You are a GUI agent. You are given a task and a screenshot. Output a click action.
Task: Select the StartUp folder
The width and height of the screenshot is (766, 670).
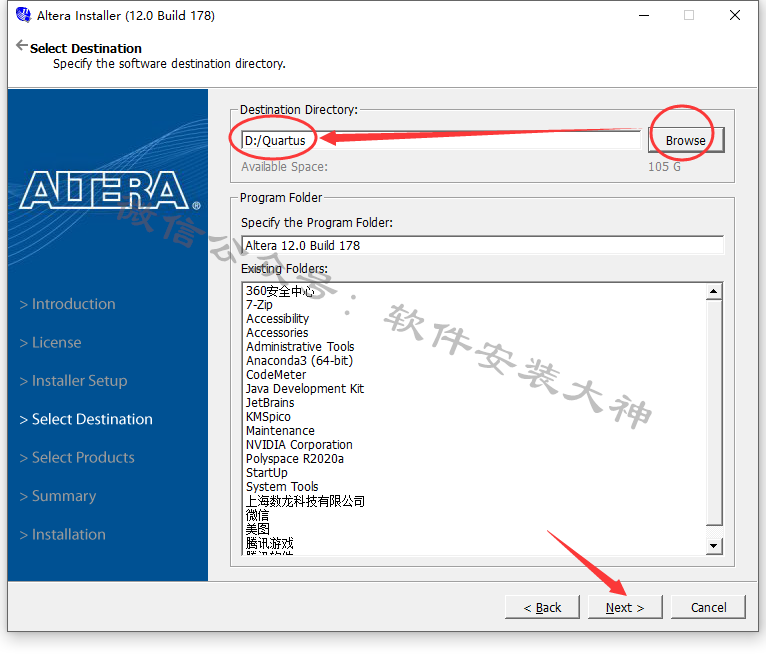[x=267, y=473]
